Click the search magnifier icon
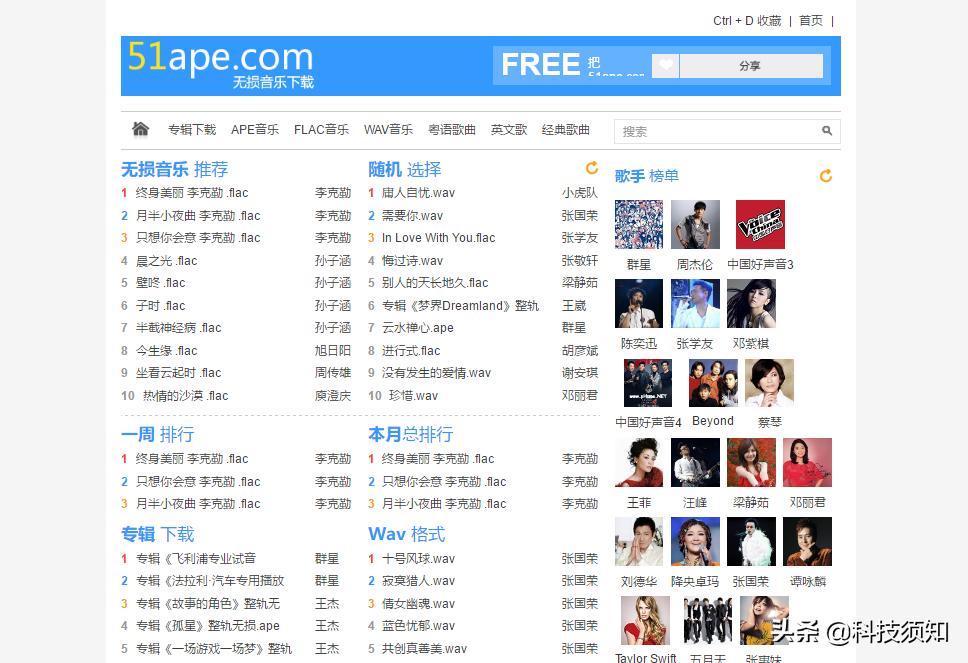This screenshot has width=968, height=663. pyautogui.click(x=826, y=130)
